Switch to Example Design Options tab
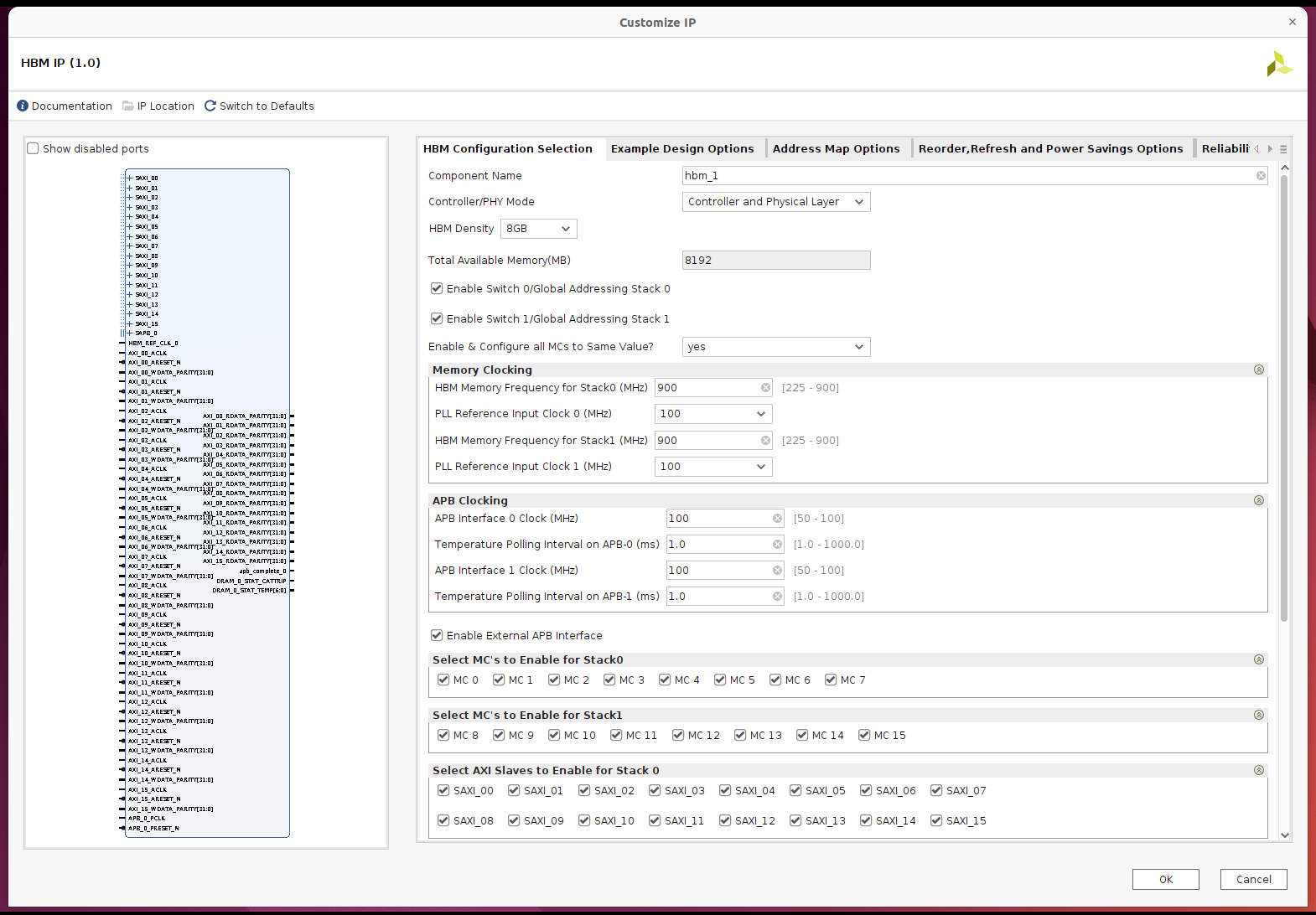This screenshot has width=1316, height=915. click(x=682, y=149)
